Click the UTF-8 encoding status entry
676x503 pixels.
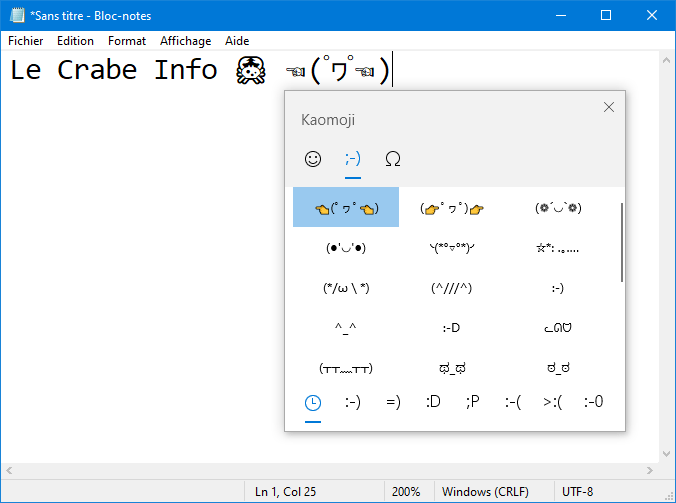pyautogui.click(x=577, y=492)
